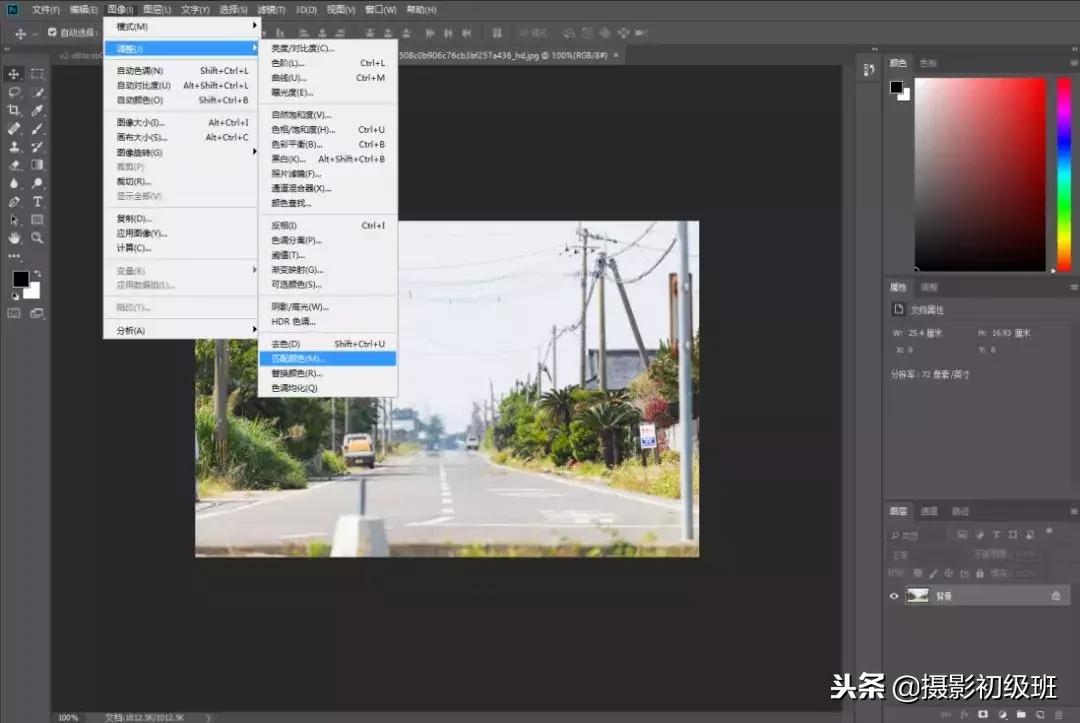The image size is (1080, 723).
Task: Select the Brush tool
Action: coord(37,129)
